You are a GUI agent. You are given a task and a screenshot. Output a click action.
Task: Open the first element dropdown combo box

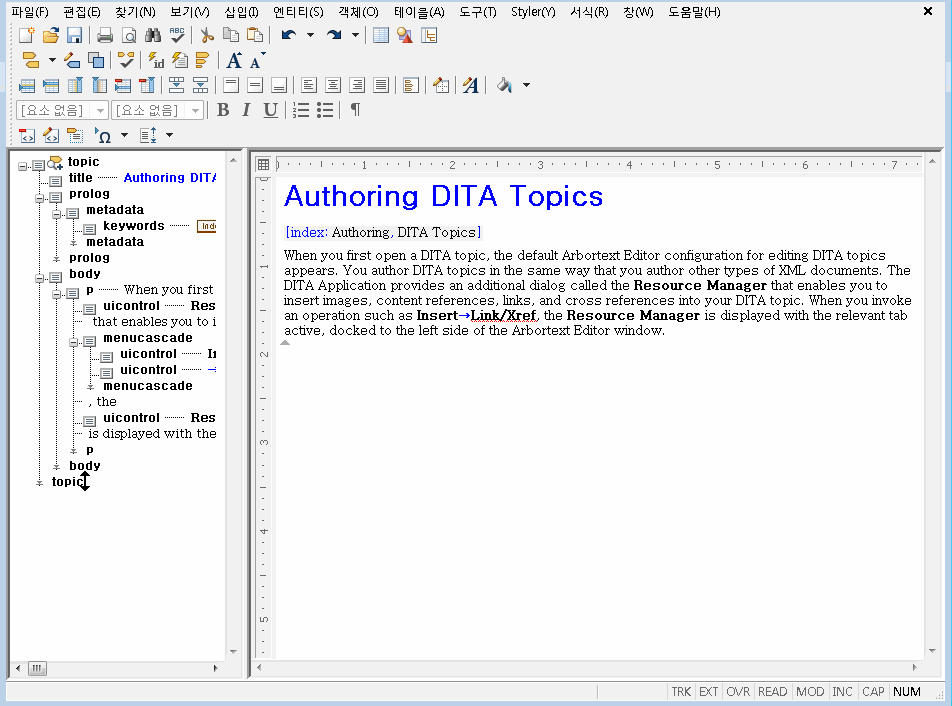point(63,110)
